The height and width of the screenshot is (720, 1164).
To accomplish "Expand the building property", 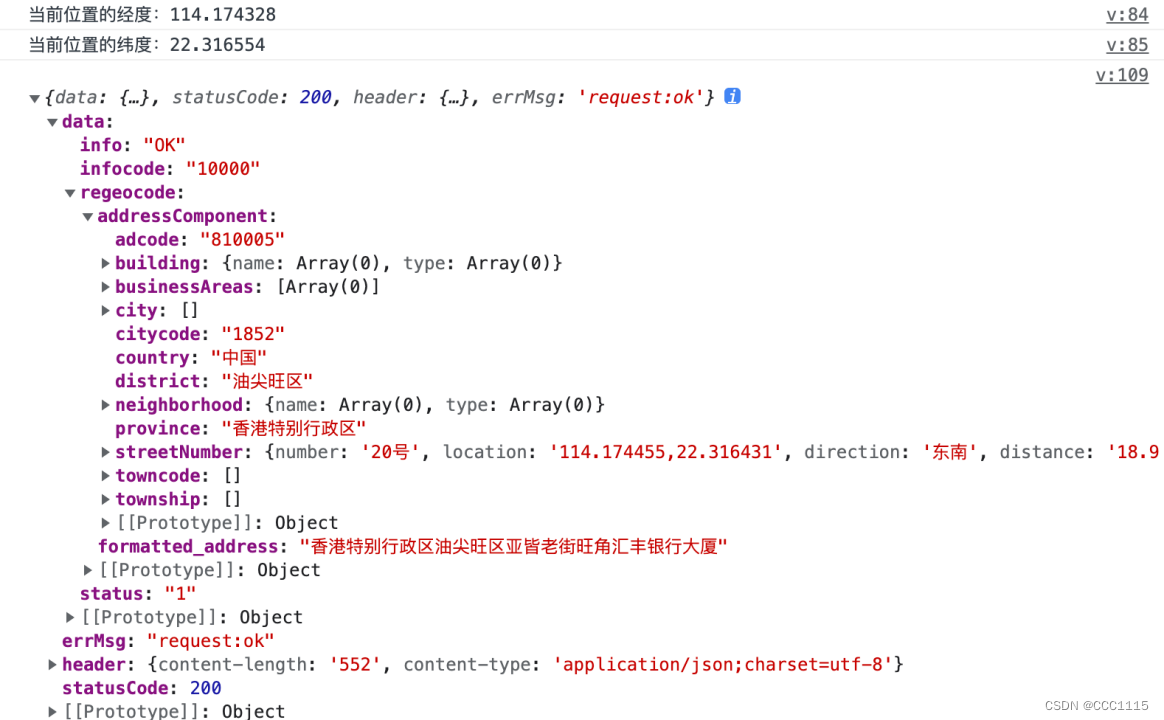I will (x=105, y=263).
